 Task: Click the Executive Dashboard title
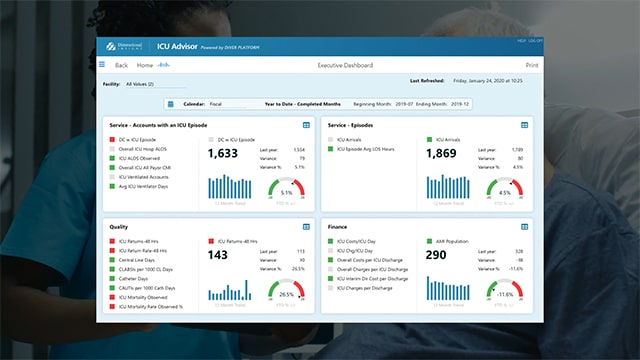click(345, 65)
